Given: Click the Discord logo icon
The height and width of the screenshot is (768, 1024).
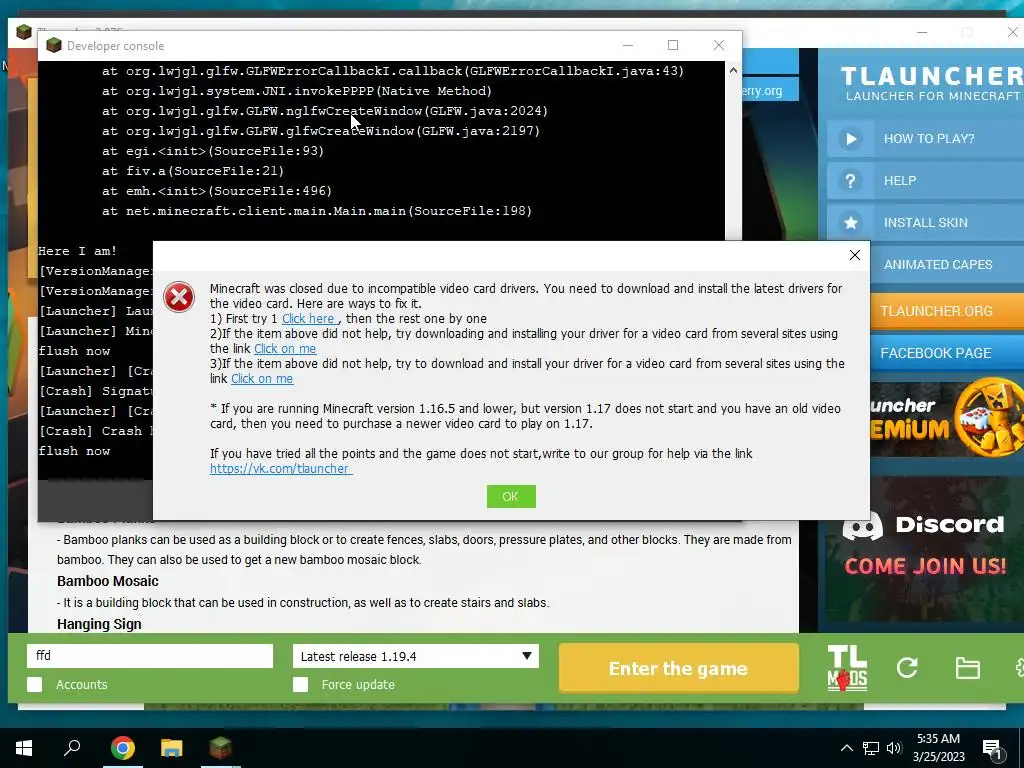Looking at the screenshot, I should coord(863,525).
